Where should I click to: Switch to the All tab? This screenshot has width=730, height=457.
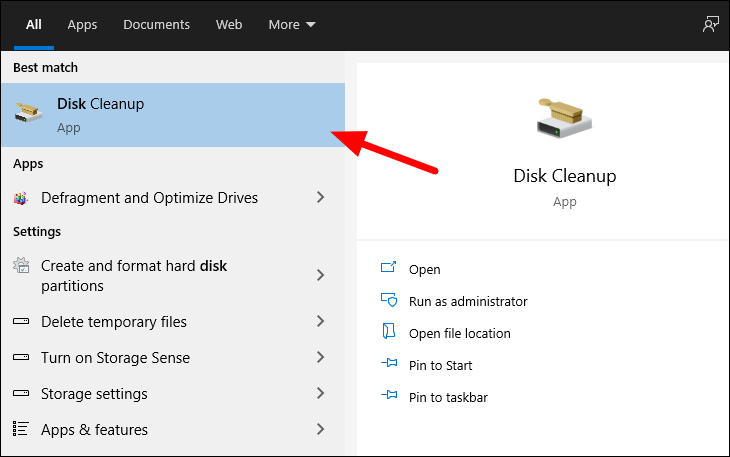coord(34,24)
